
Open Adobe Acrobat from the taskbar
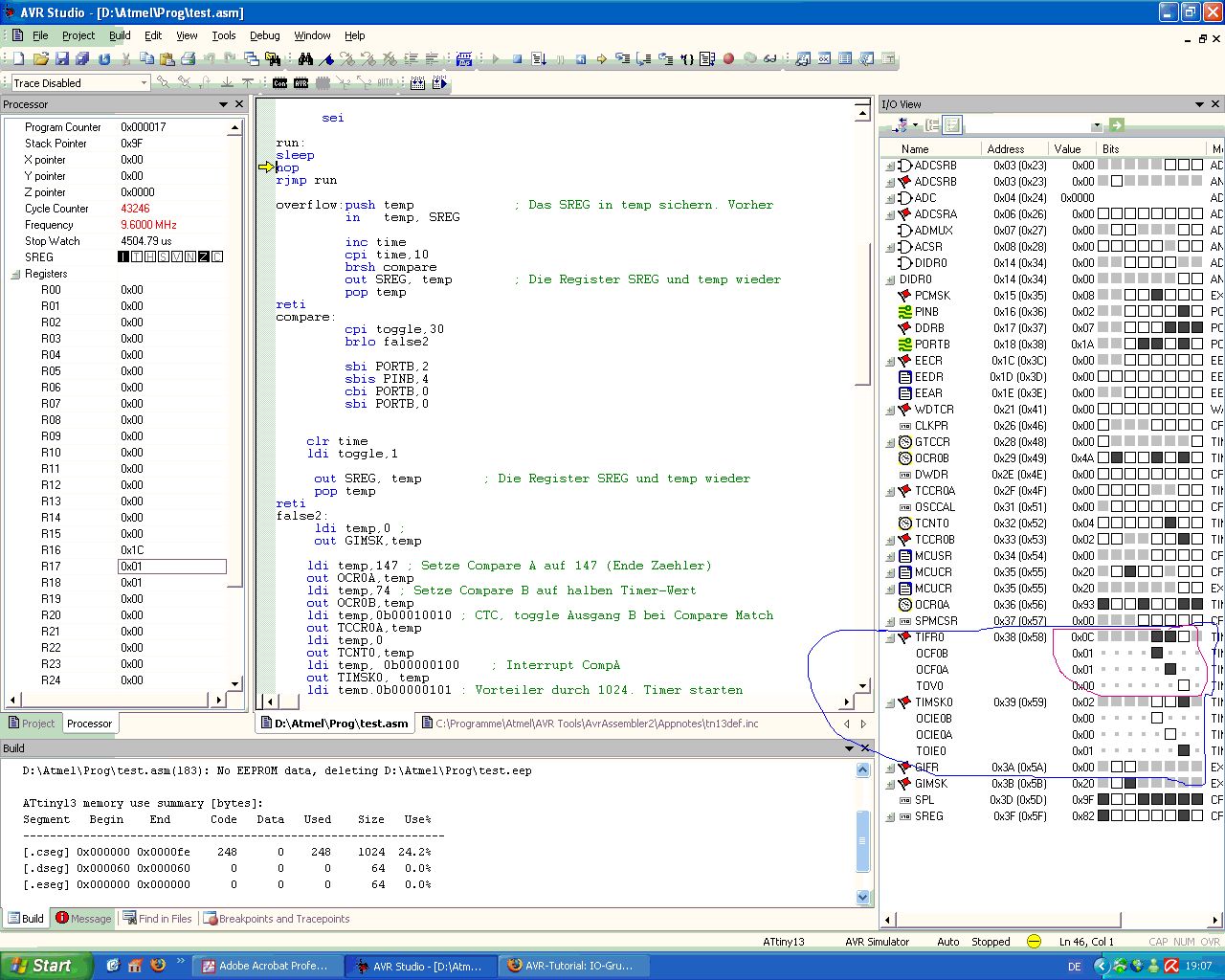pyautogui.click(x=266, y=966)
